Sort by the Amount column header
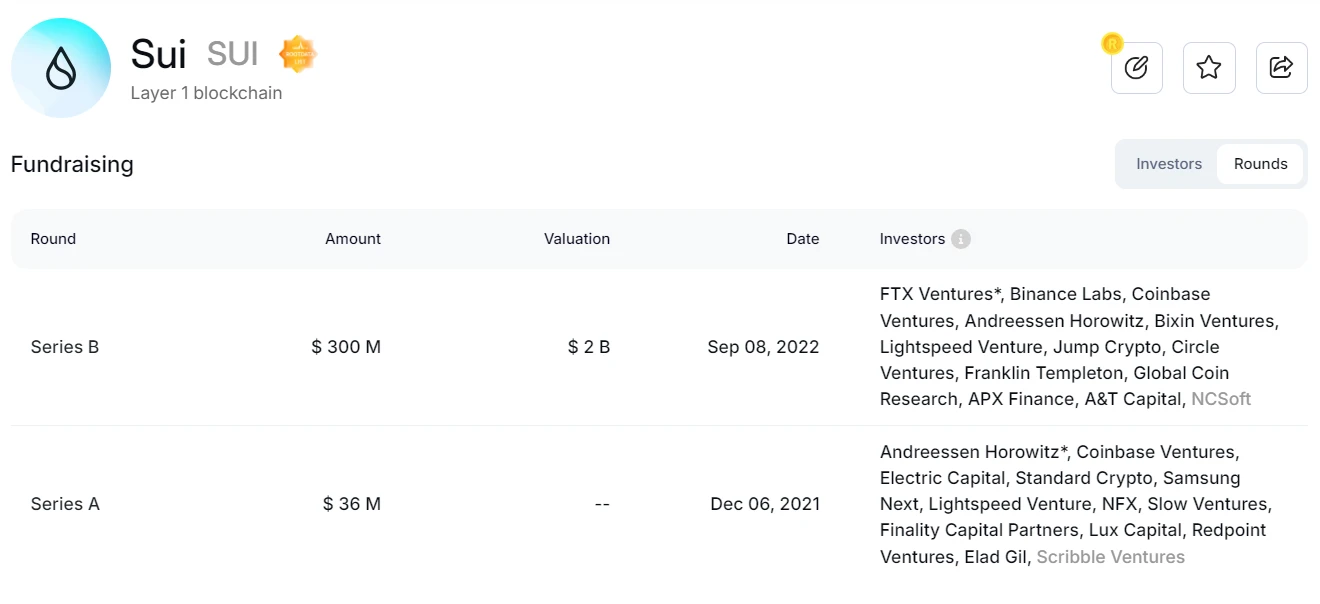Viewport: 1320px width, 604px height. (353, 239)
